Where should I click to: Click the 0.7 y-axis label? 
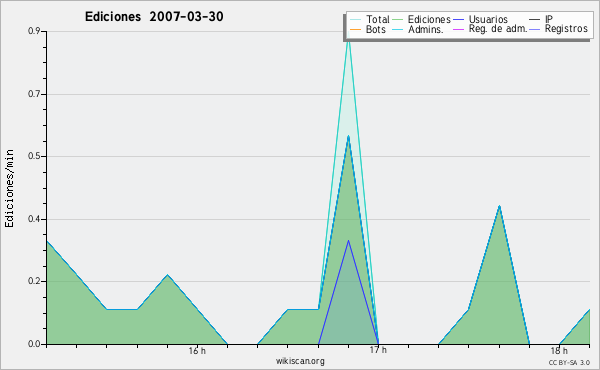34,94
